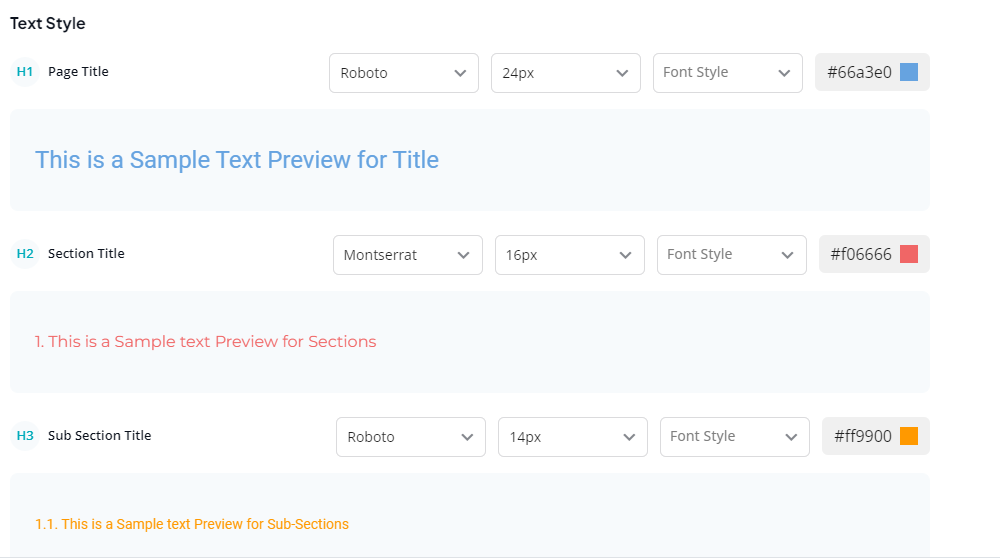The height and width of the screenshot is (560, 1000).
Task: Expand the Section Title Font Style dropdown
Action: 732,255
